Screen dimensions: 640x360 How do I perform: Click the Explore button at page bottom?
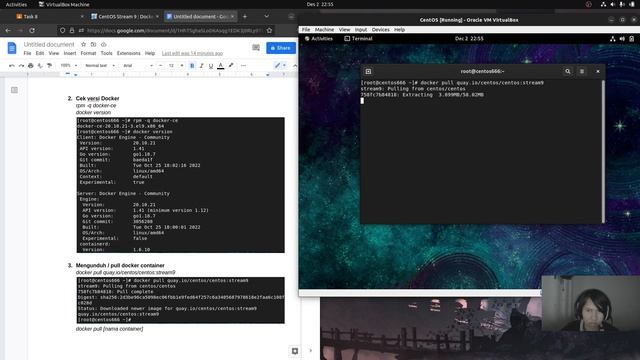(295, 351)
